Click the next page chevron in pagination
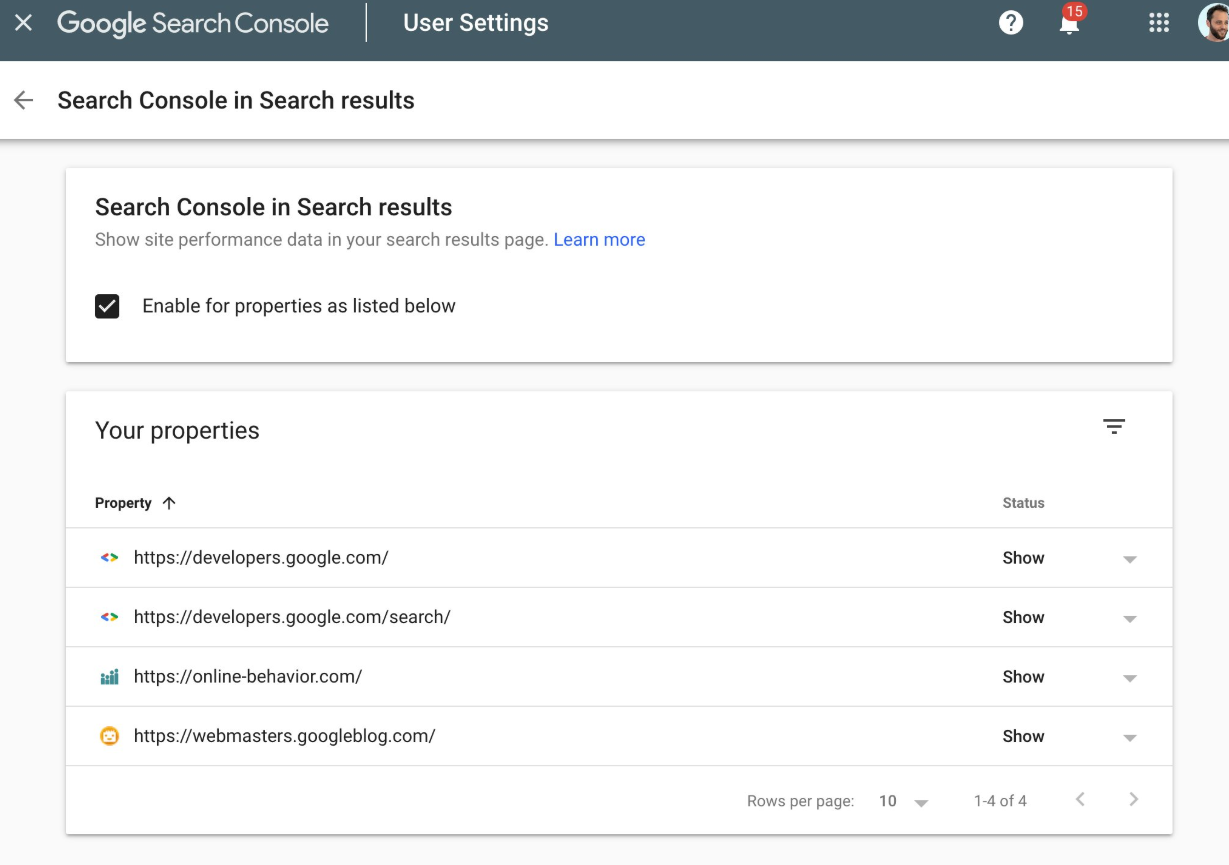This screenshot has width=1229, height=865. pyautogui.click(x=1133, y=799)
